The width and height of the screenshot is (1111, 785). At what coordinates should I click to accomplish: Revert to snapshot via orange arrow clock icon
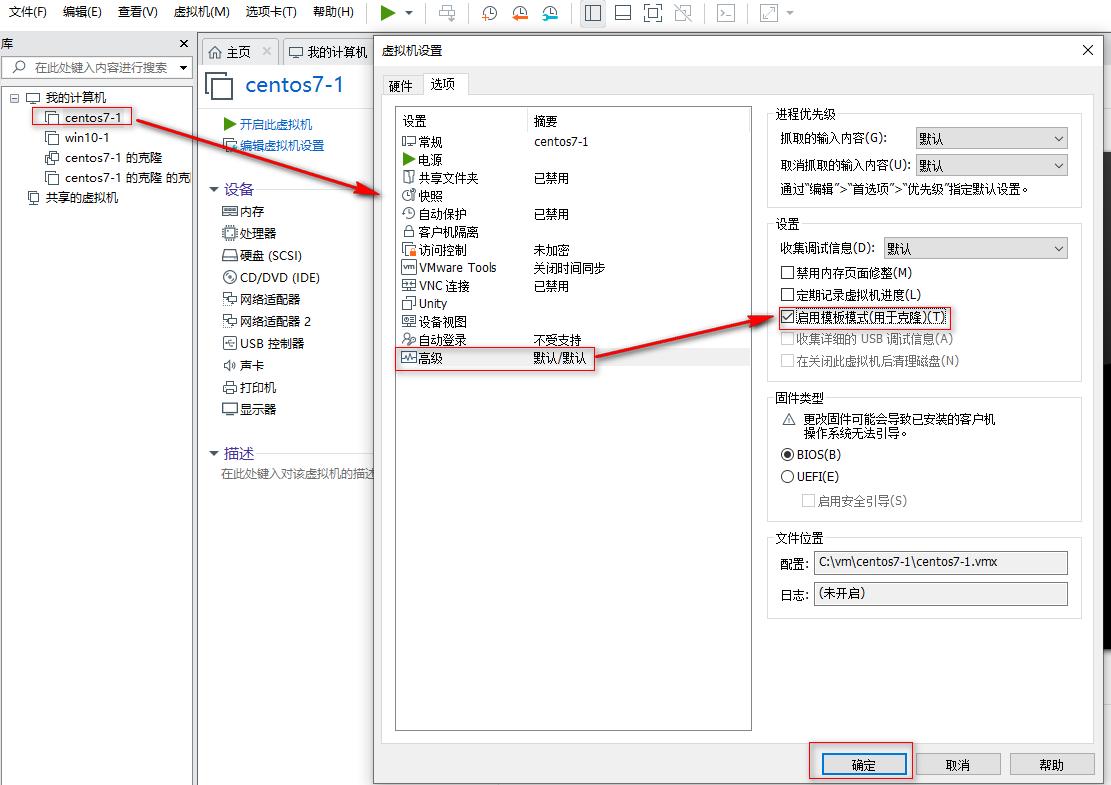520,14
